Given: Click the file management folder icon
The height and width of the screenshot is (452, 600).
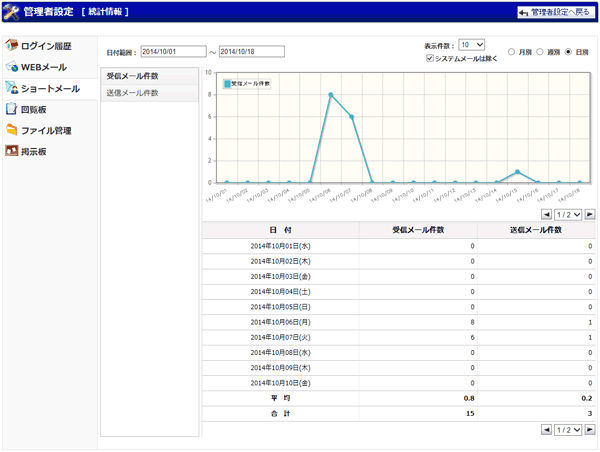Looking at the screenshot, I should 11,130.
